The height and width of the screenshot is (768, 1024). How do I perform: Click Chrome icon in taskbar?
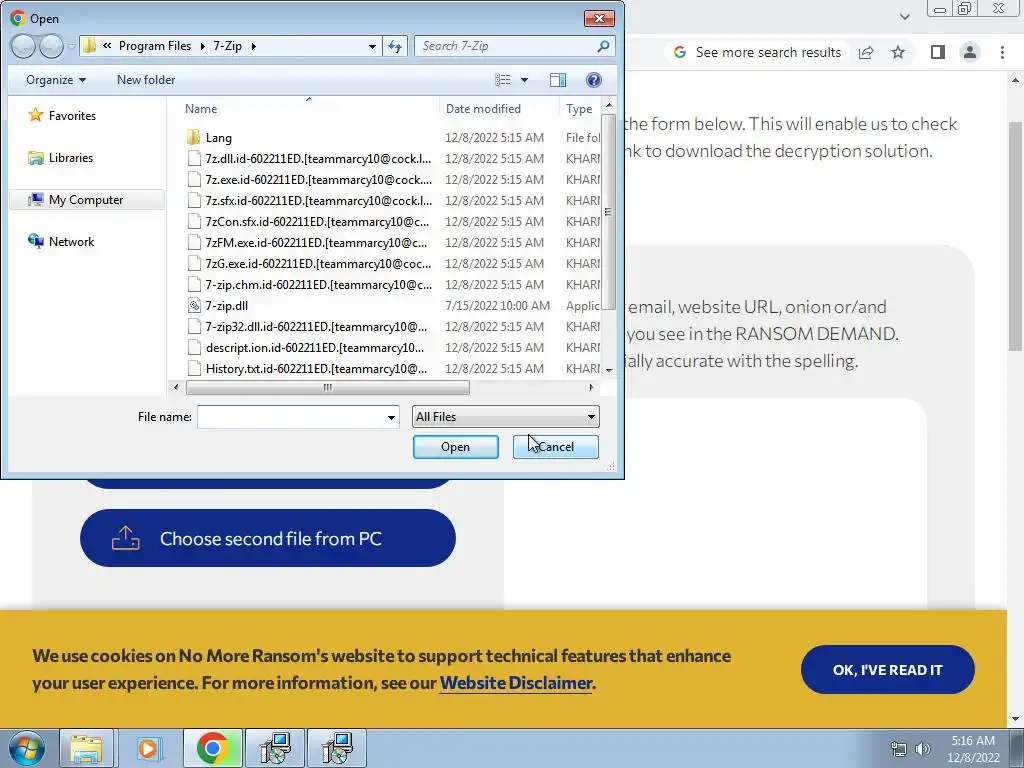[x=212, y=748]
